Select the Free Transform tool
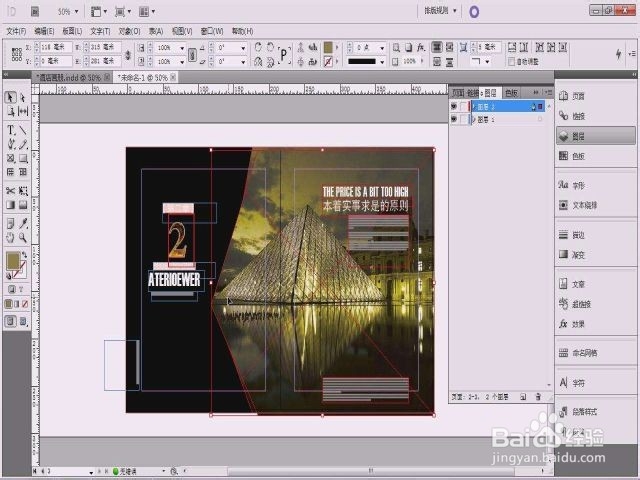 [23, 191]
